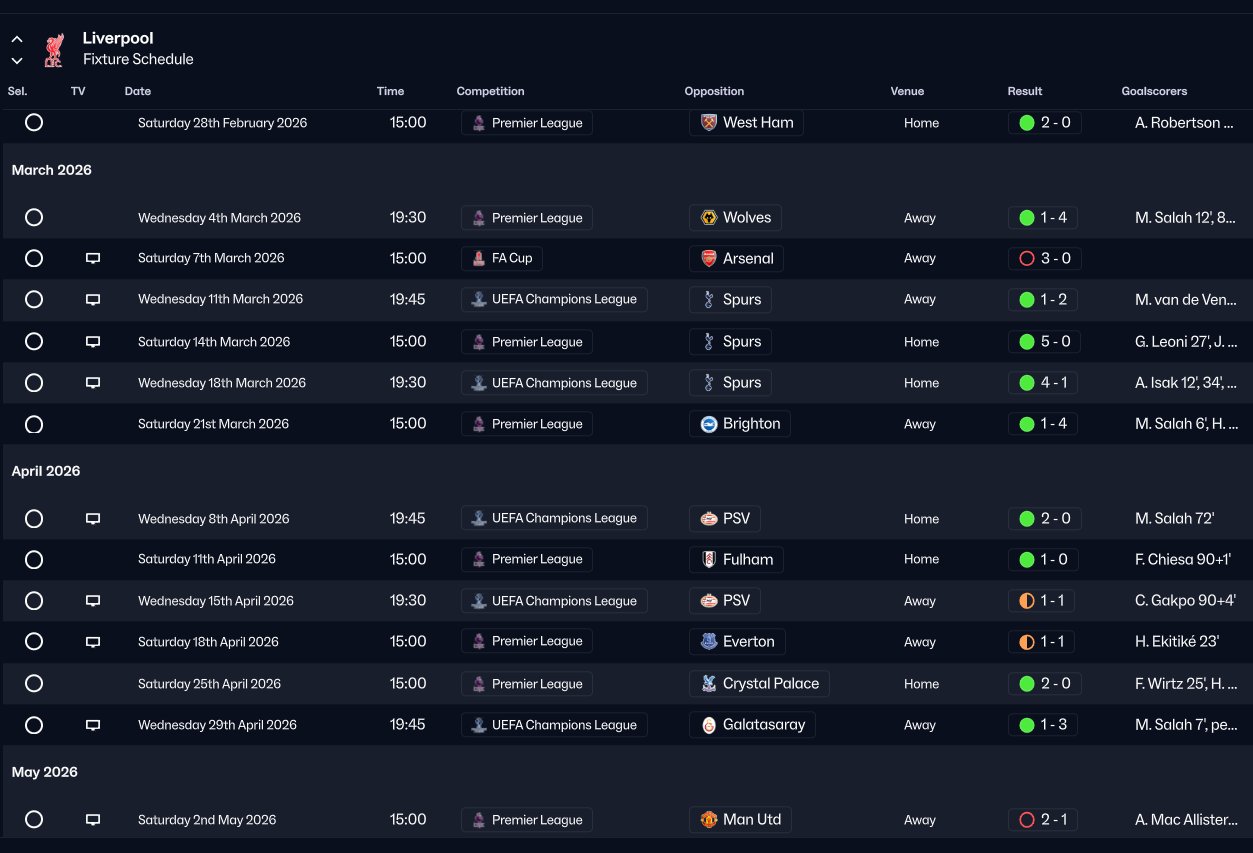The image size is (1253, 853).
Task: Click the Galatasaray club badge
Action: pos(709,725)
